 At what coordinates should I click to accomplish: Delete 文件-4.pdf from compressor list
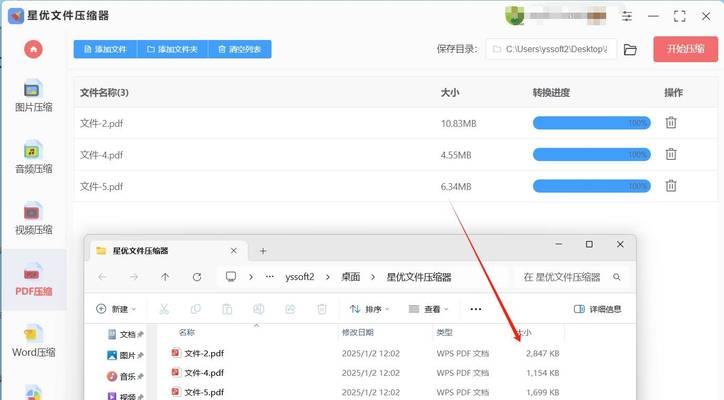click(x=671, y=154)
